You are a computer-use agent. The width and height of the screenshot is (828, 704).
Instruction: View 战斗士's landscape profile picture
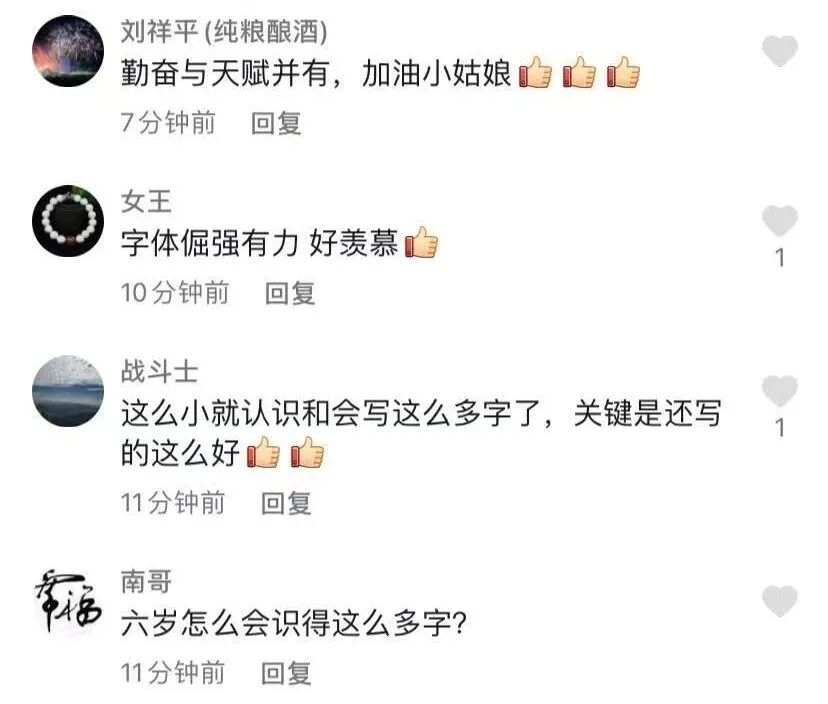[68, 391]
